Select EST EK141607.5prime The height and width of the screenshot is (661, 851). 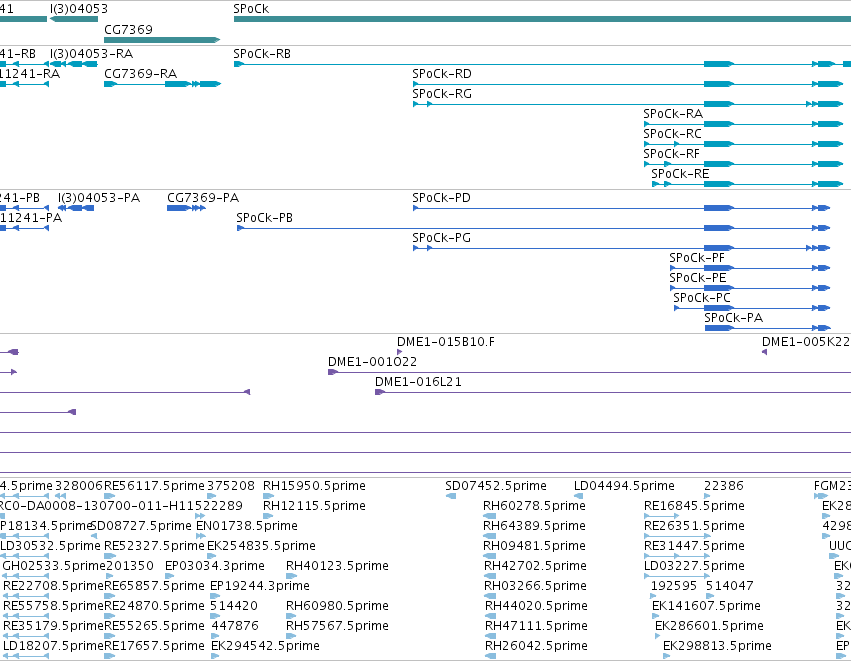point(707,606)
